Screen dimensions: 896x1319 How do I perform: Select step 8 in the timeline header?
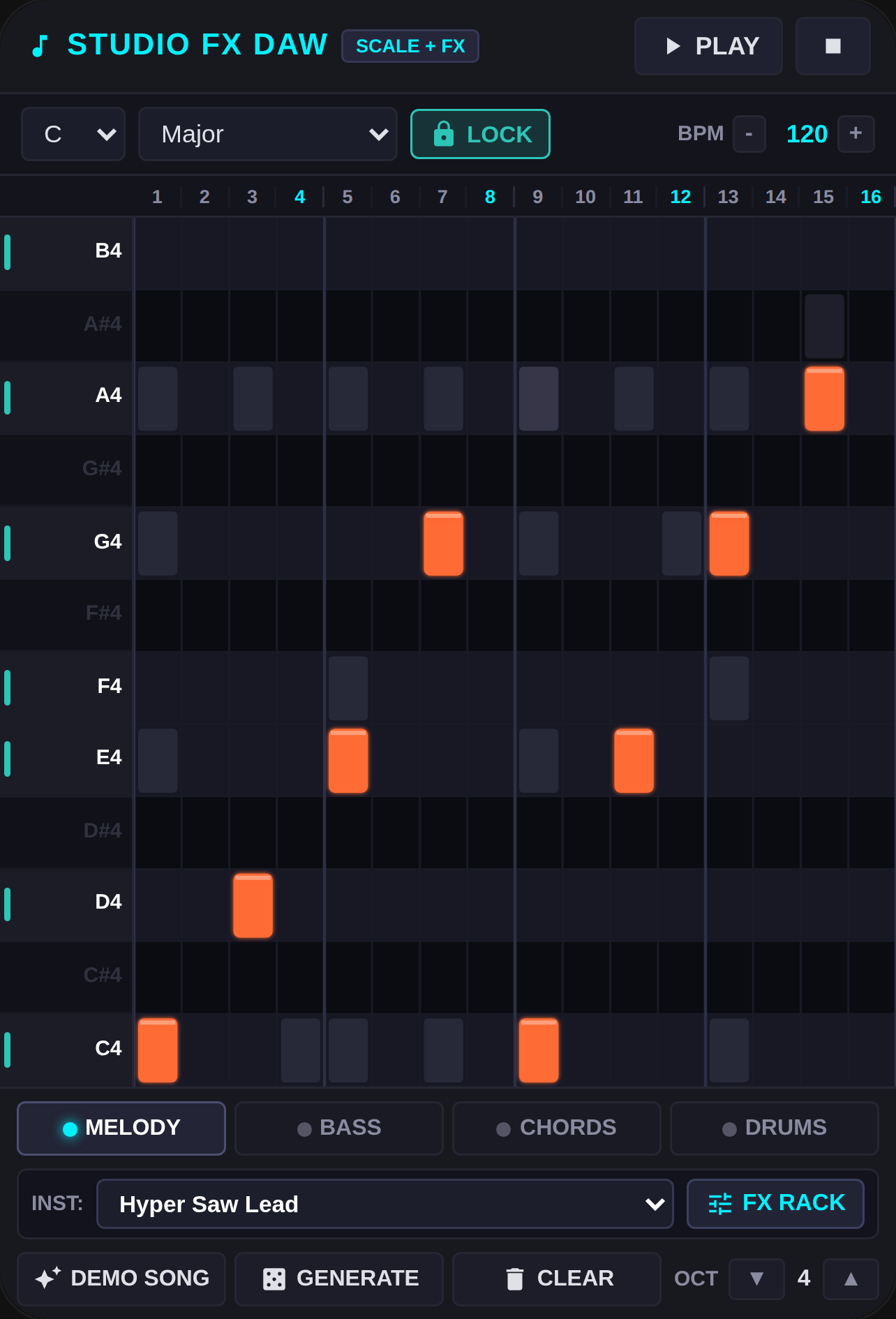(491, 197)
